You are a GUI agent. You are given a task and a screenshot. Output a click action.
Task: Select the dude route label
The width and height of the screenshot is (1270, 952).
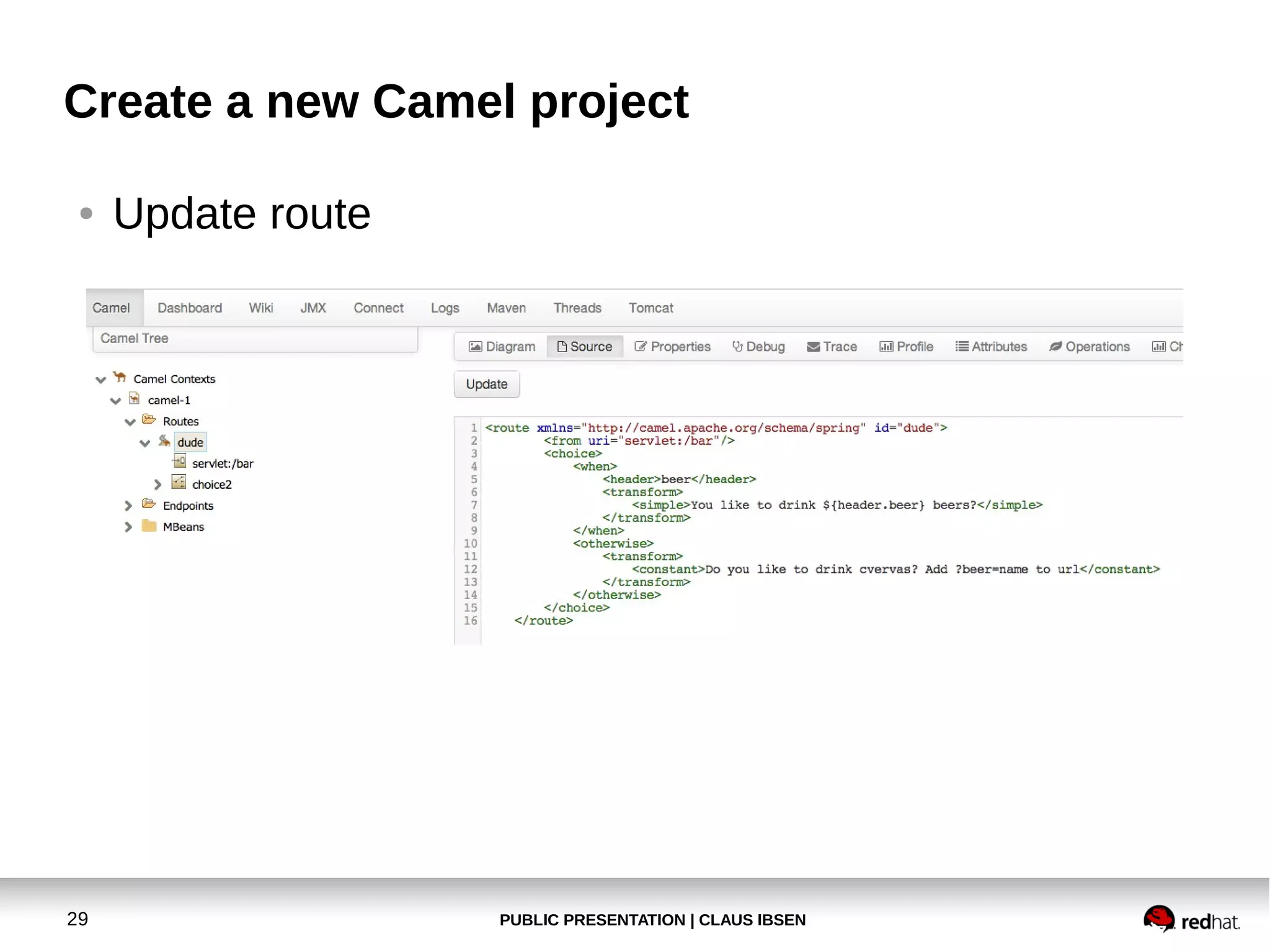tap(190, 442)
